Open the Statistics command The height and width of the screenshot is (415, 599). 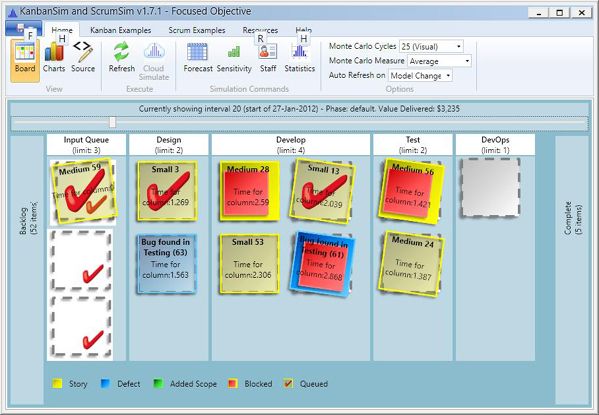click(300, 57)
